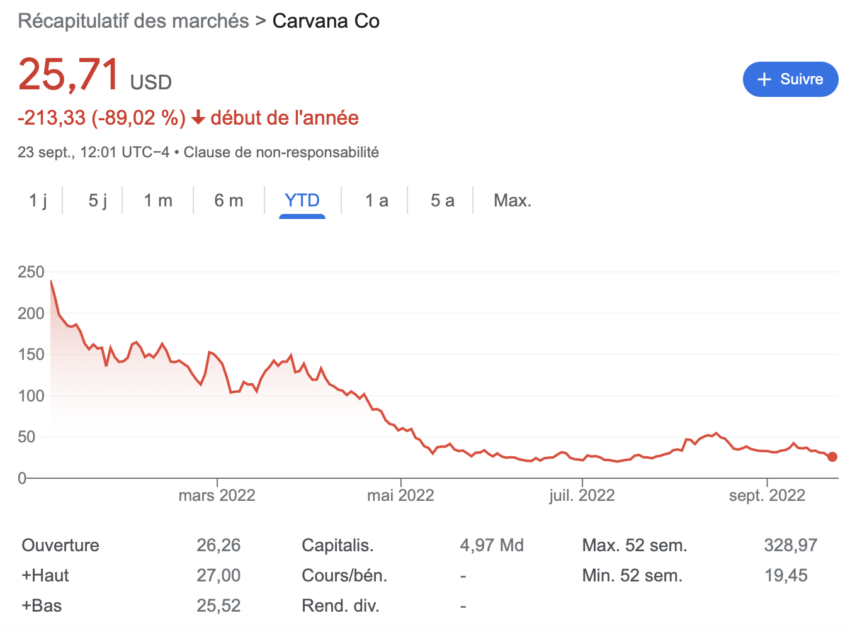The image size is (850, 628).
Task: Click the 25,71 price value
Action: point(69,74)
